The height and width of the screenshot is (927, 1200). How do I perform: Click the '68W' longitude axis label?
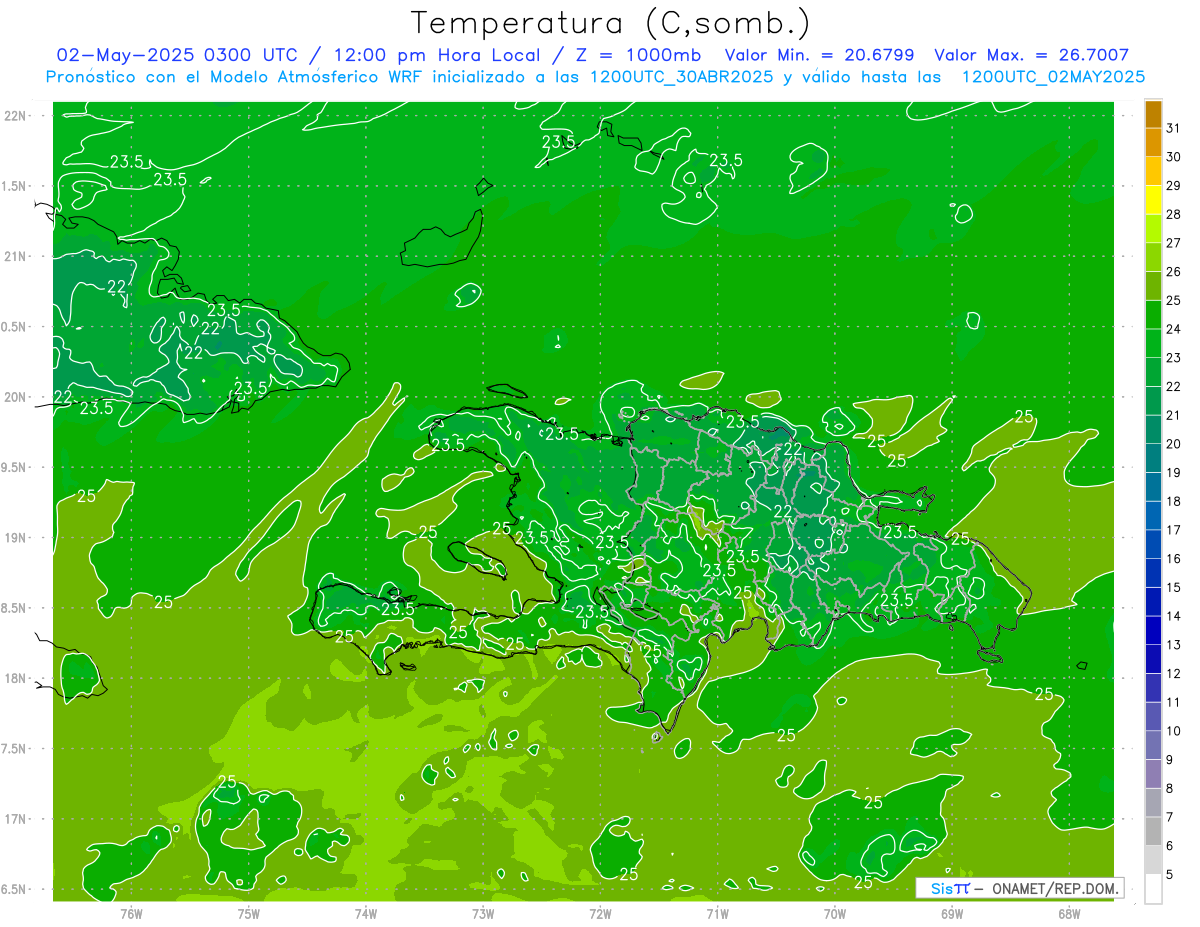click(x=1069, y=913)
